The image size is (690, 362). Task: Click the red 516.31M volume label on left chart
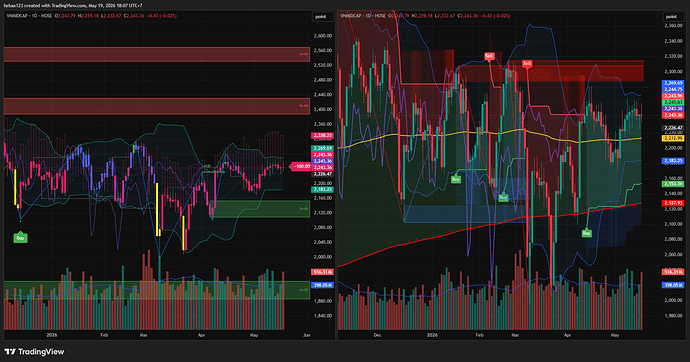coord(322,272)
